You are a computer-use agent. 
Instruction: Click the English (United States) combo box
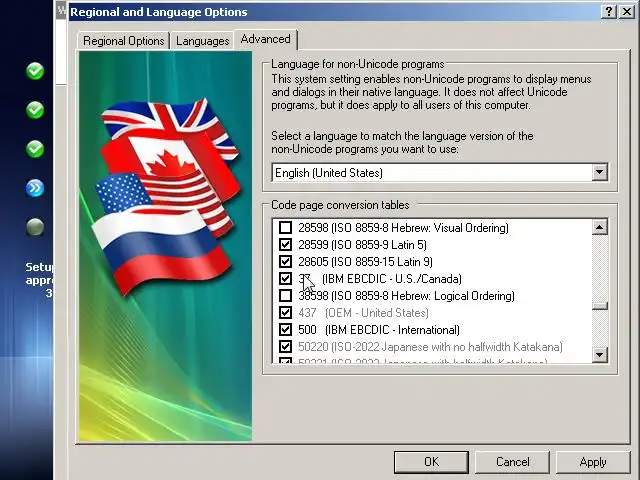[440, 173]
